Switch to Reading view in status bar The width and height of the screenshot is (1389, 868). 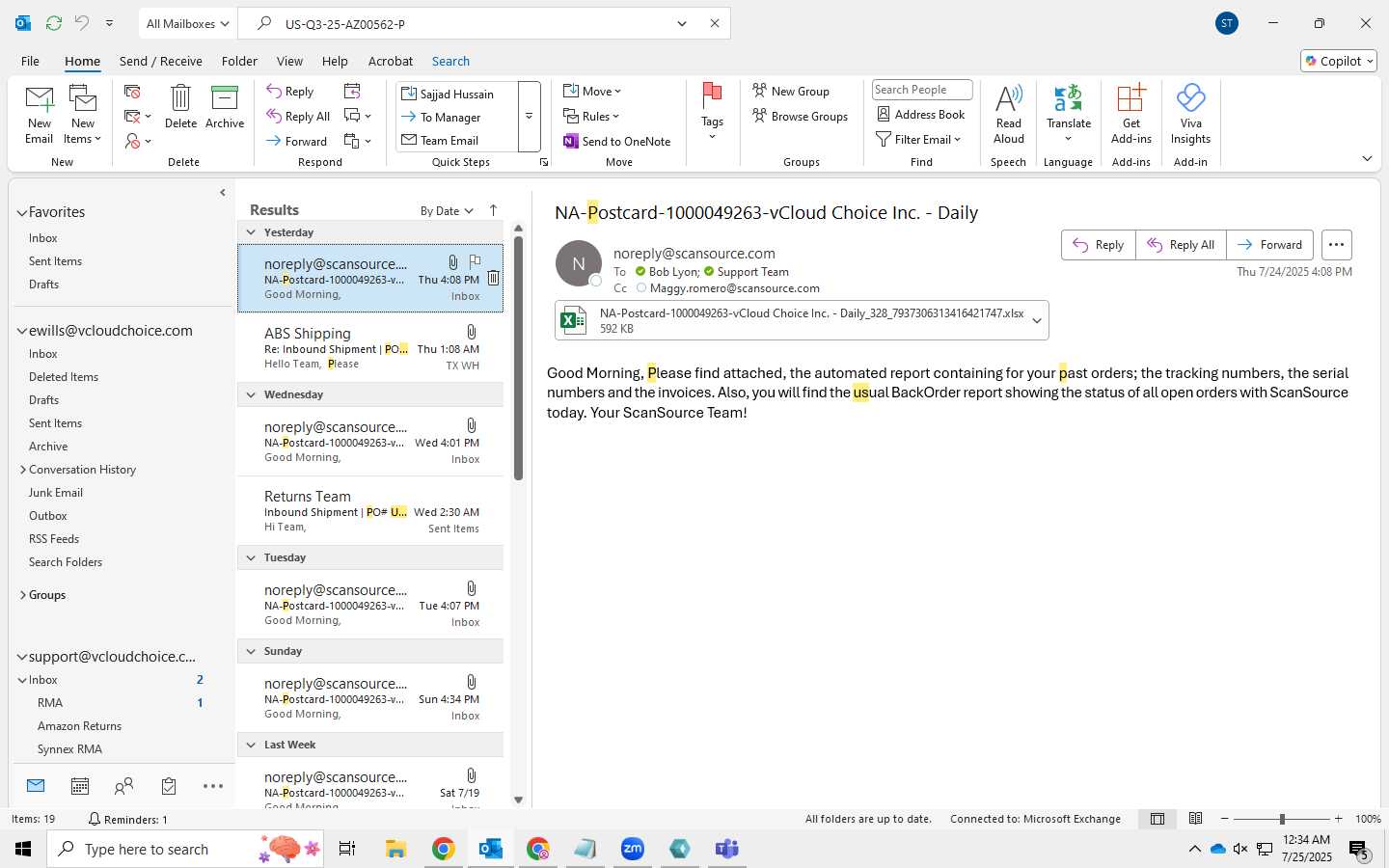1196,819
